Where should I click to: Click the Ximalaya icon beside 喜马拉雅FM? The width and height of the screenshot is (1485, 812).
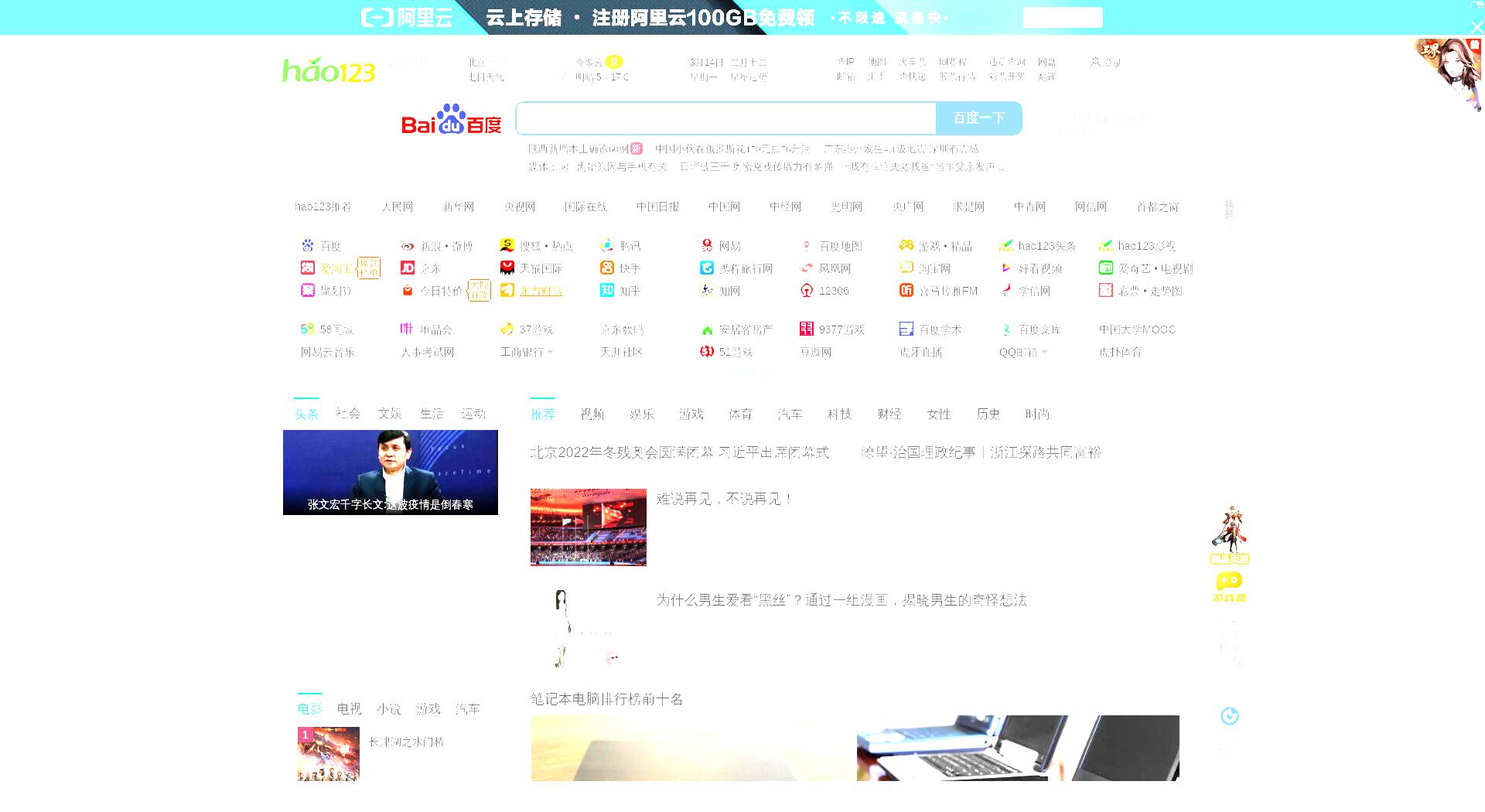[x=906, y=290]
